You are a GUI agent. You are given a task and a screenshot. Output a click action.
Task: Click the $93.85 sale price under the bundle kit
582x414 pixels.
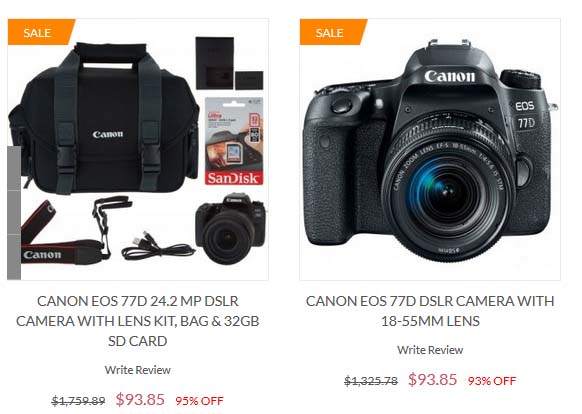coord(140,400)
